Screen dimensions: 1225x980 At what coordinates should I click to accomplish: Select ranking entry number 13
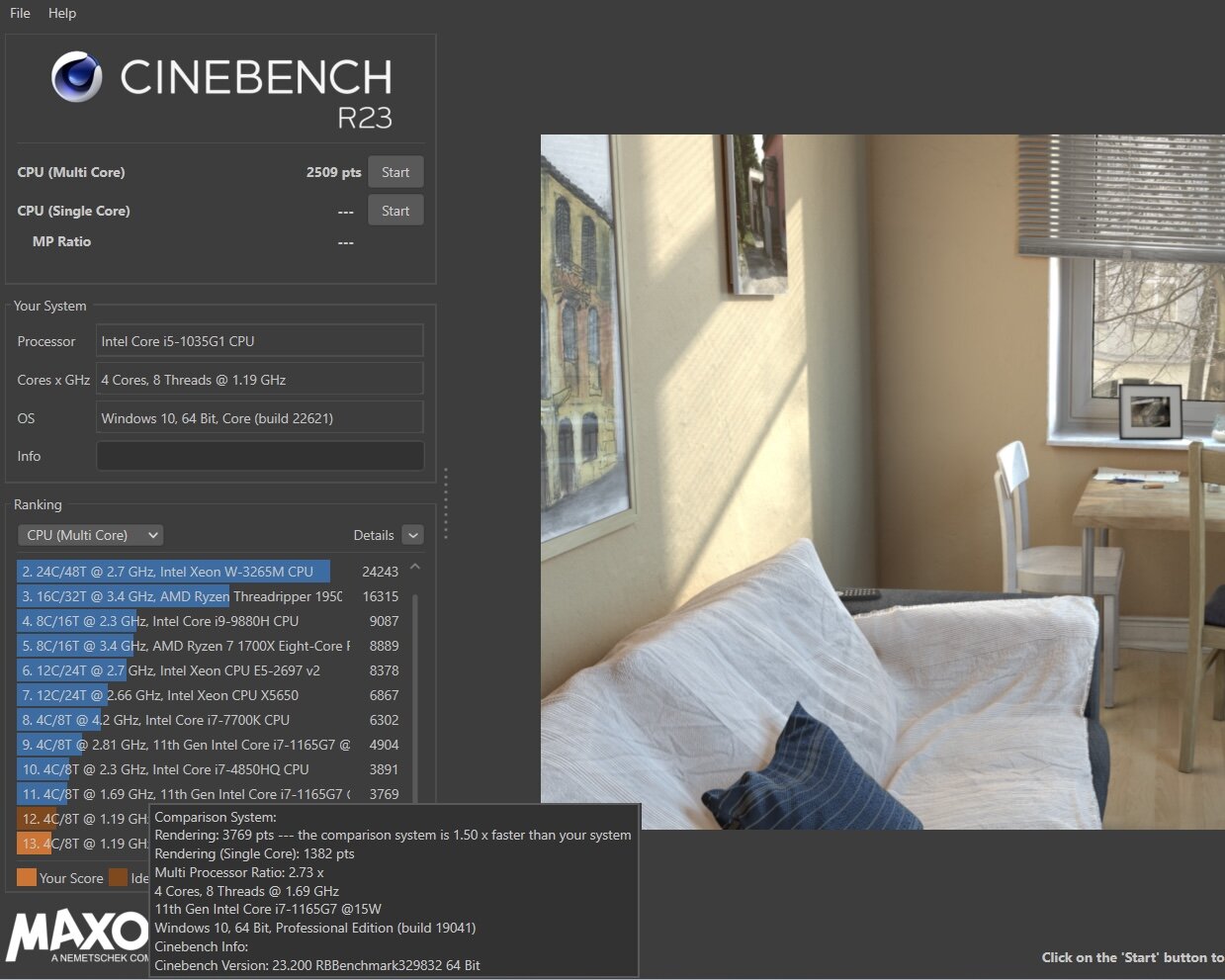(x=83, y=844)
